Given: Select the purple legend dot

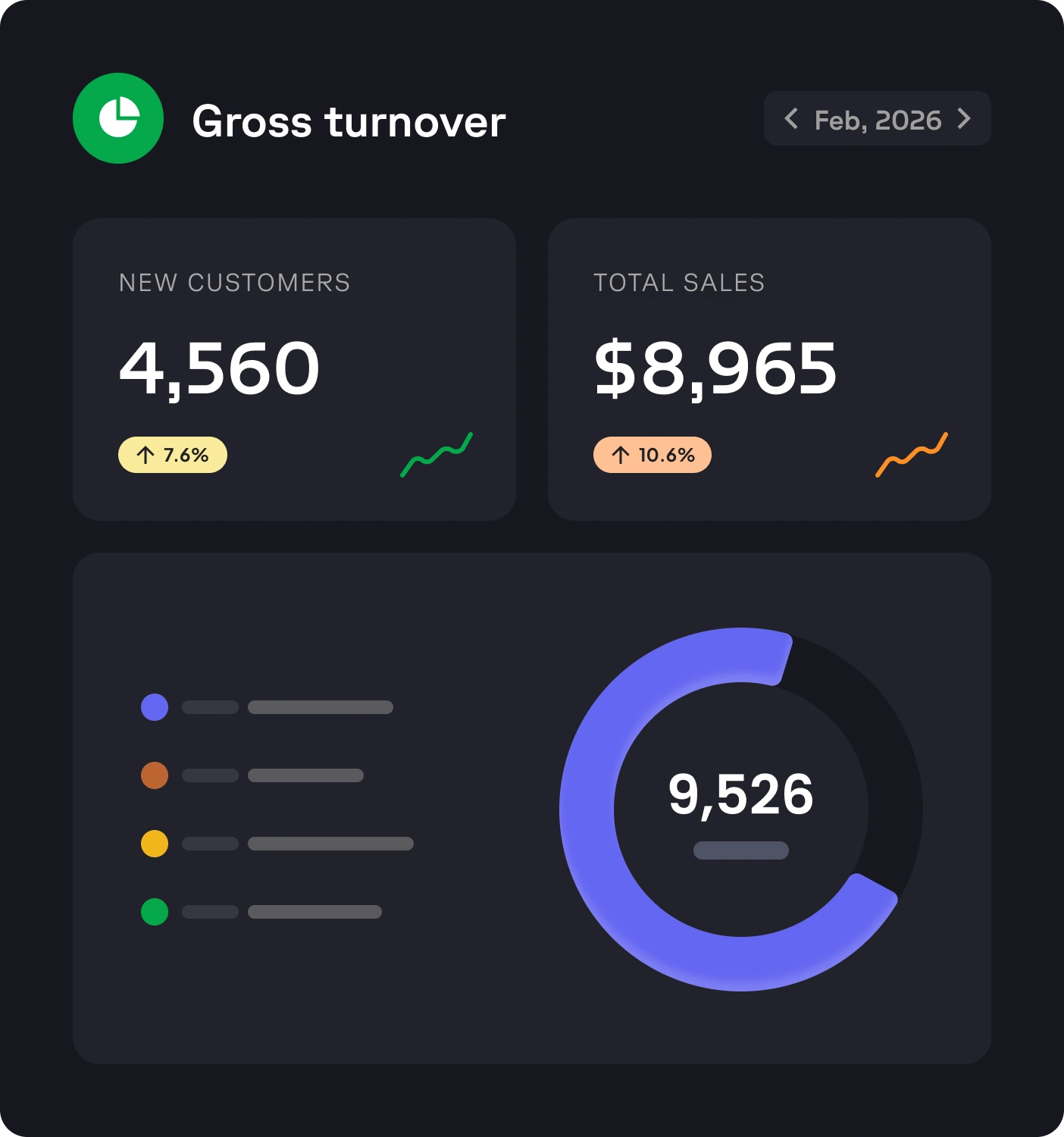Looking at the screenshot, I should click(x=155, y=707).
